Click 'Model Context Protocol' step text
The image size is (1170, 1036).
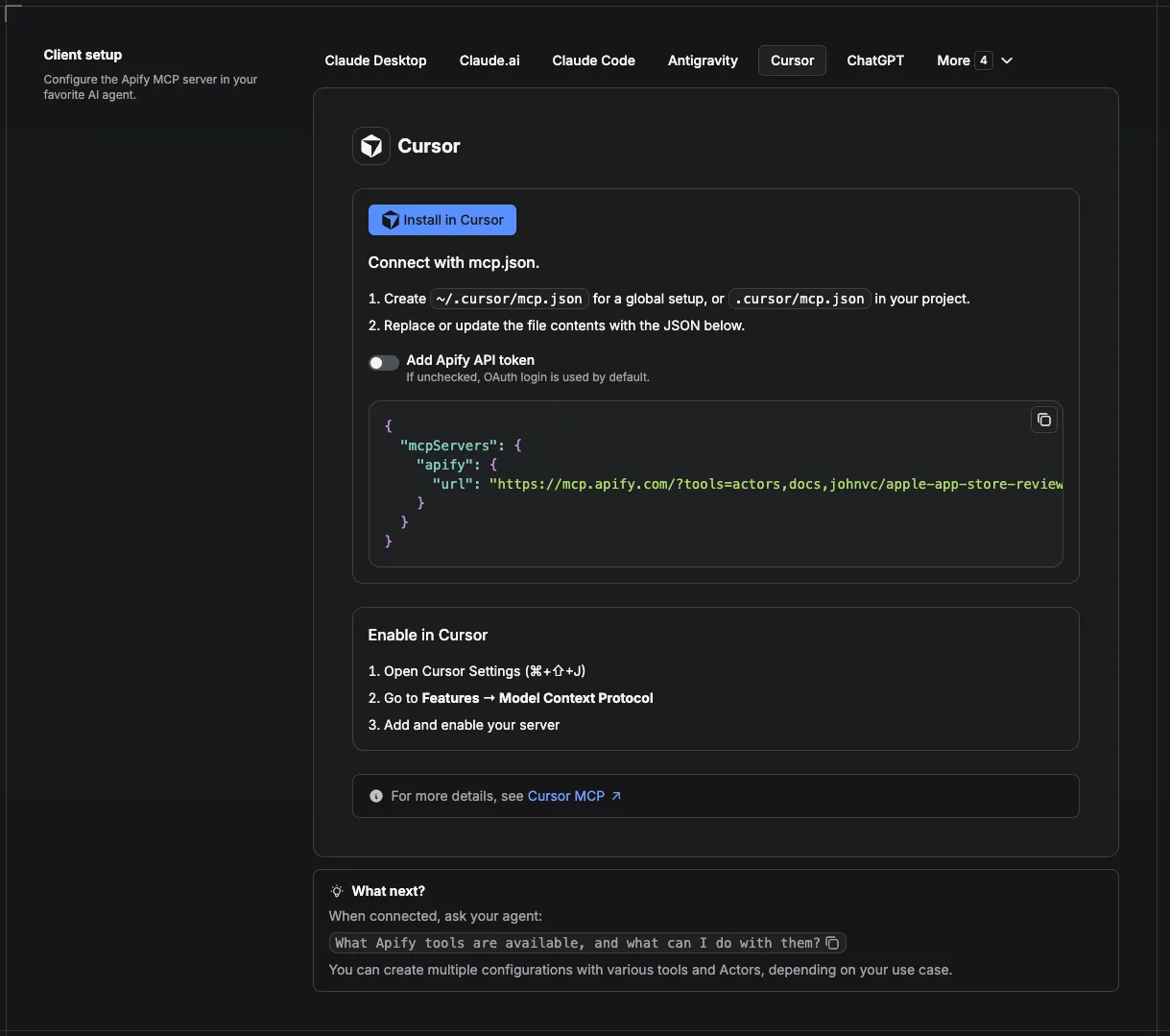click(576, 698)
